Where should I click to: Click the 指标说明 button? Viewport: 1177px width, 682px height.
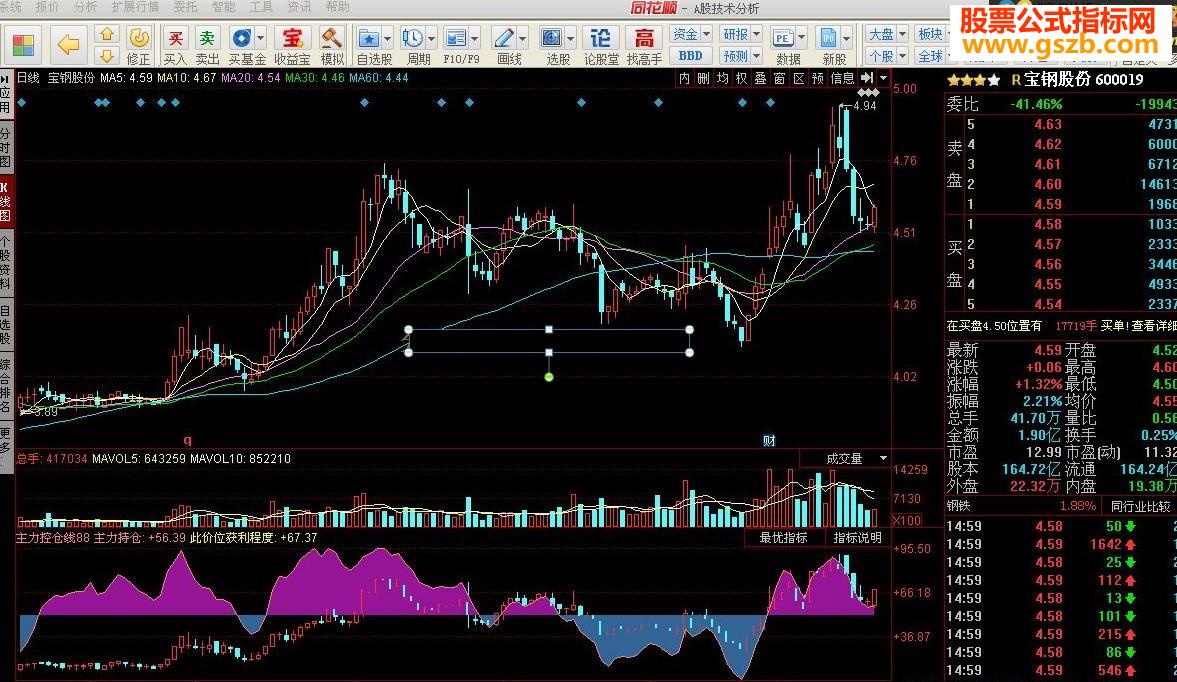click(856, 537)
